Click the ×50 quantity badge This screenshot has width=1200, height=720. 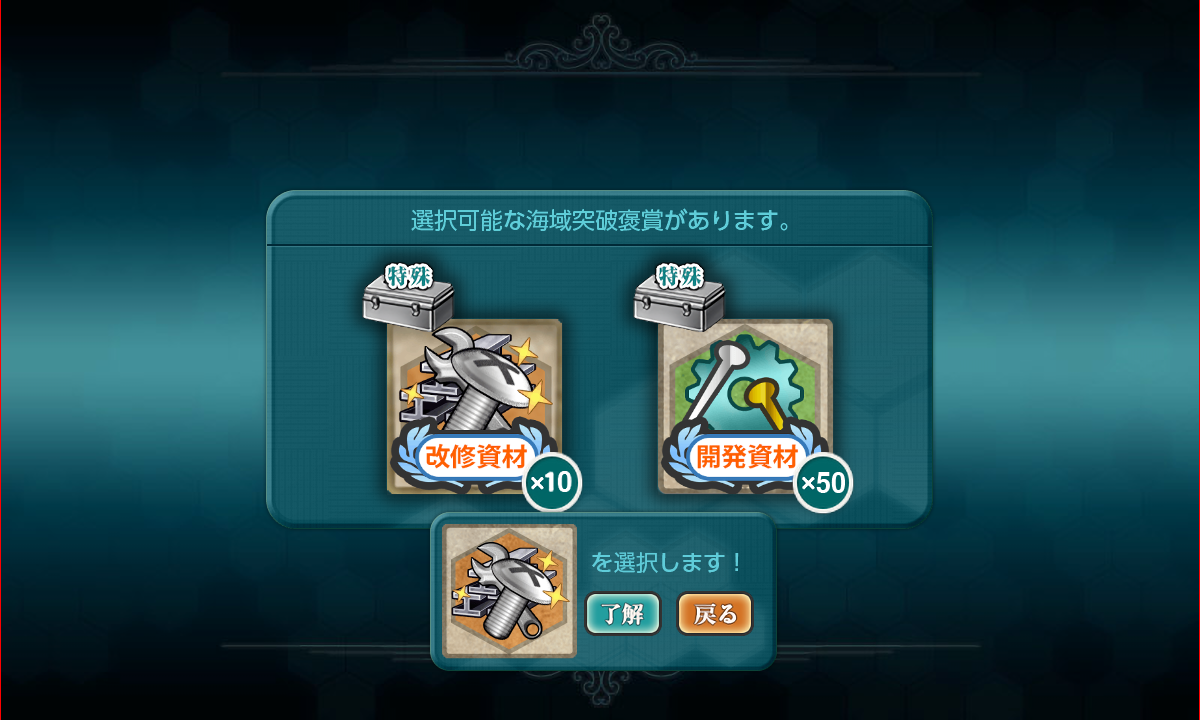click(822, 483)
